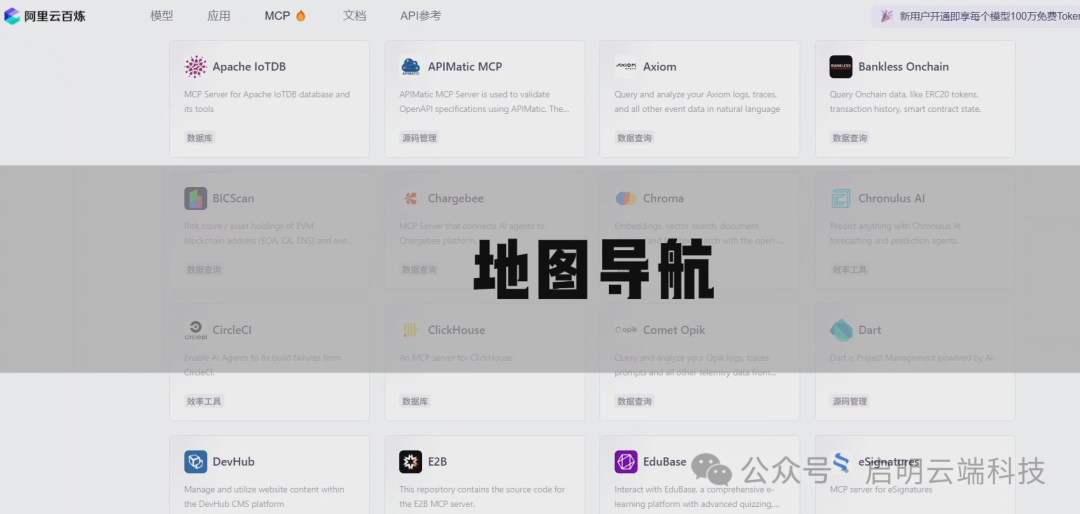
Task: Click the Dart Project Management description
Action: point(913,358)
